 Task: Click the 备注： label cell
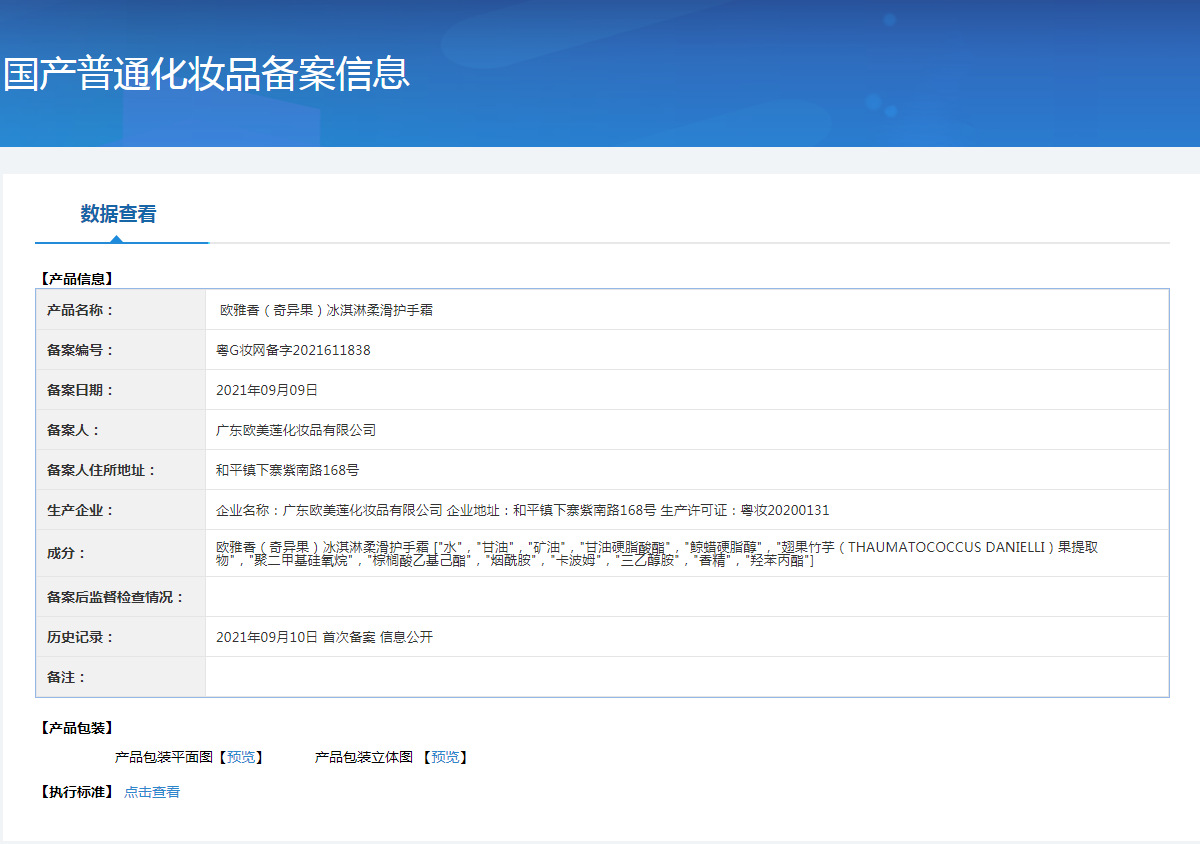tap(121, 677)
